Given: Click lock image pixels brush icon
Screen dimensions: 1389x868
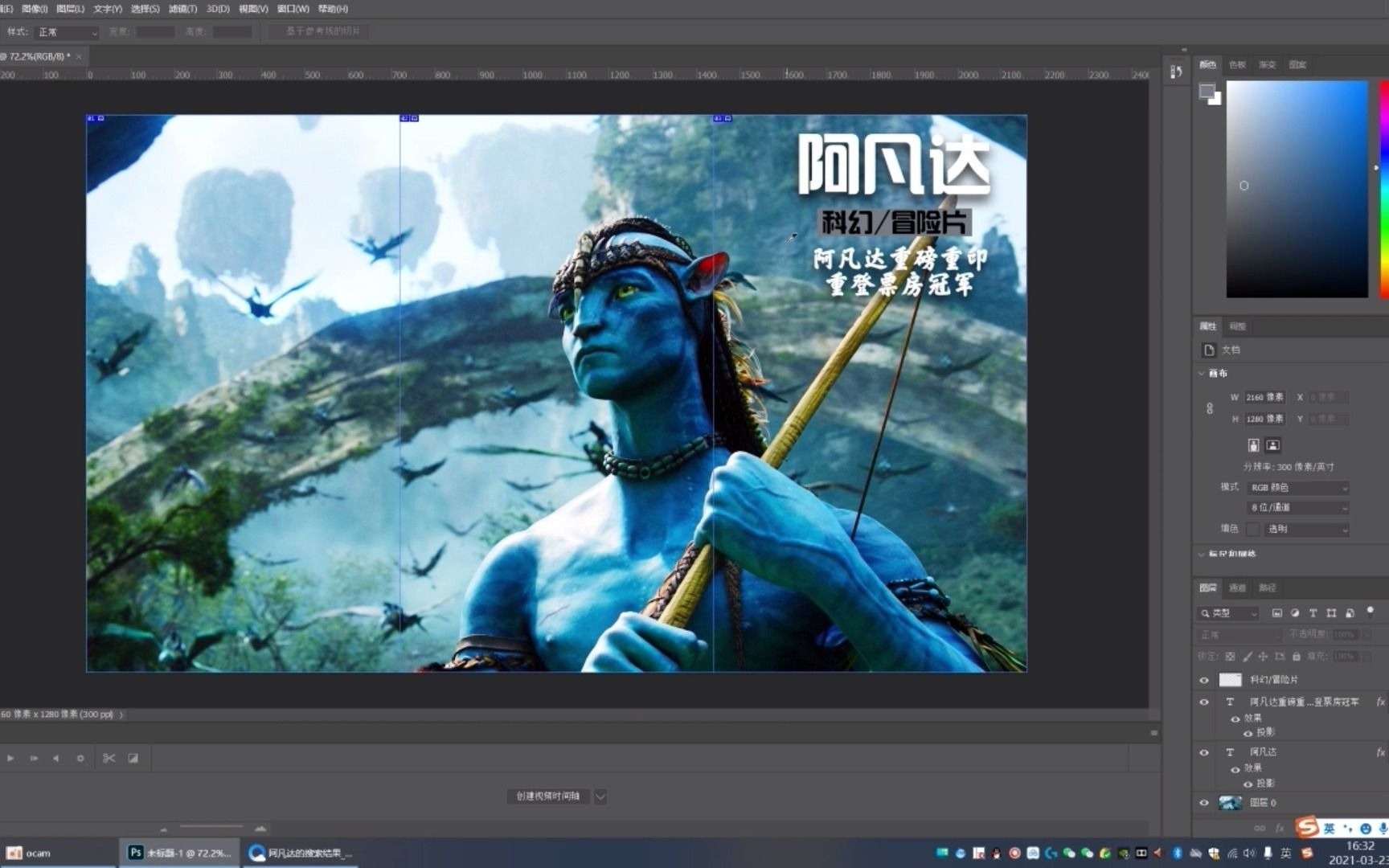Looking at the screenshot, I should 1248,657.
